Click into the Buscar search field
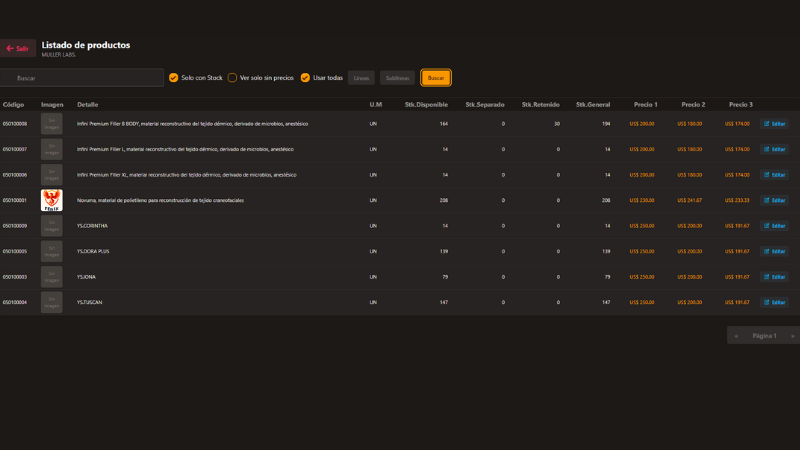Viewport: 800px width, 450px height. coord(85,78)
